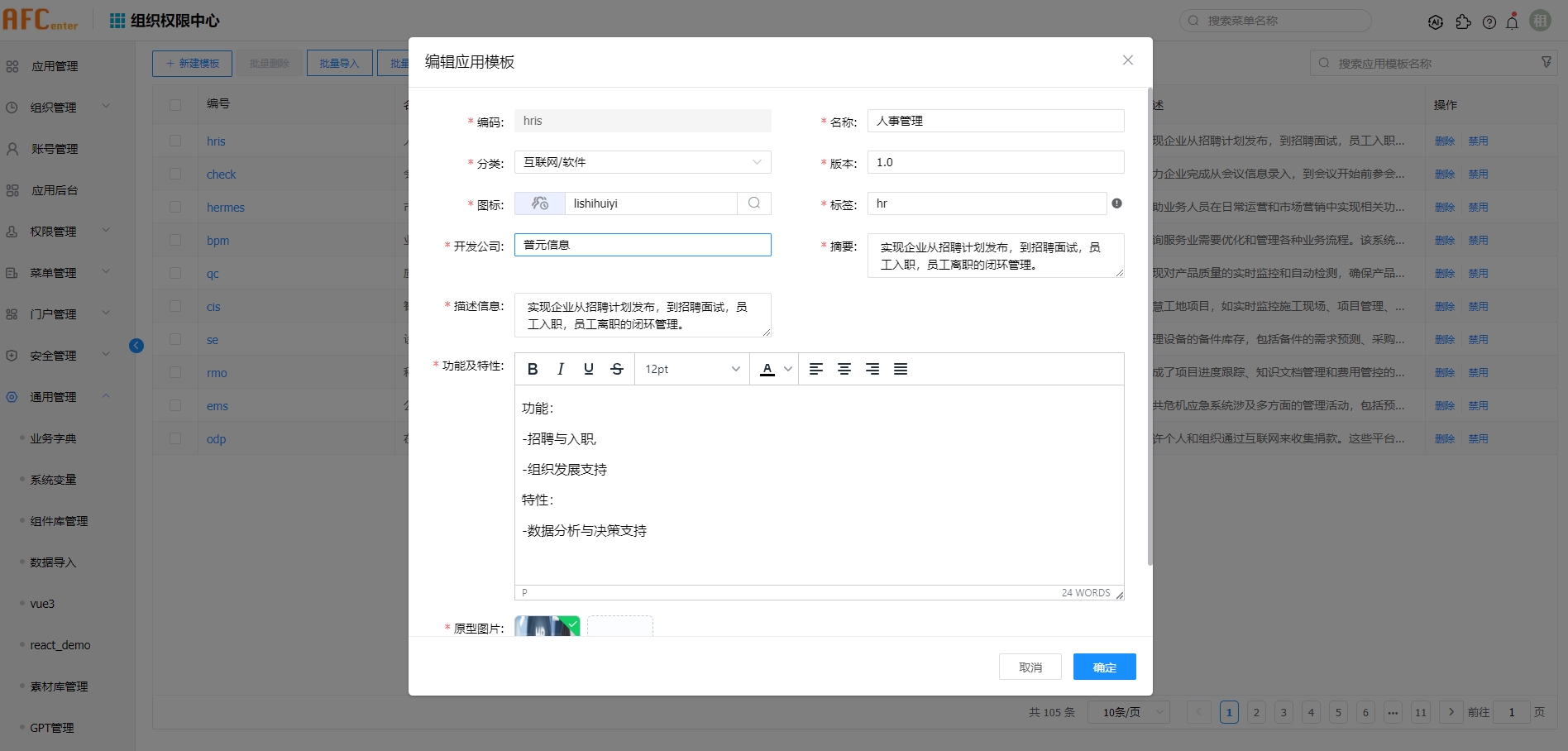Open the 10条/页 page size dropdown
Screen dimensions: 1568x751
click(x=1128, y=712)
